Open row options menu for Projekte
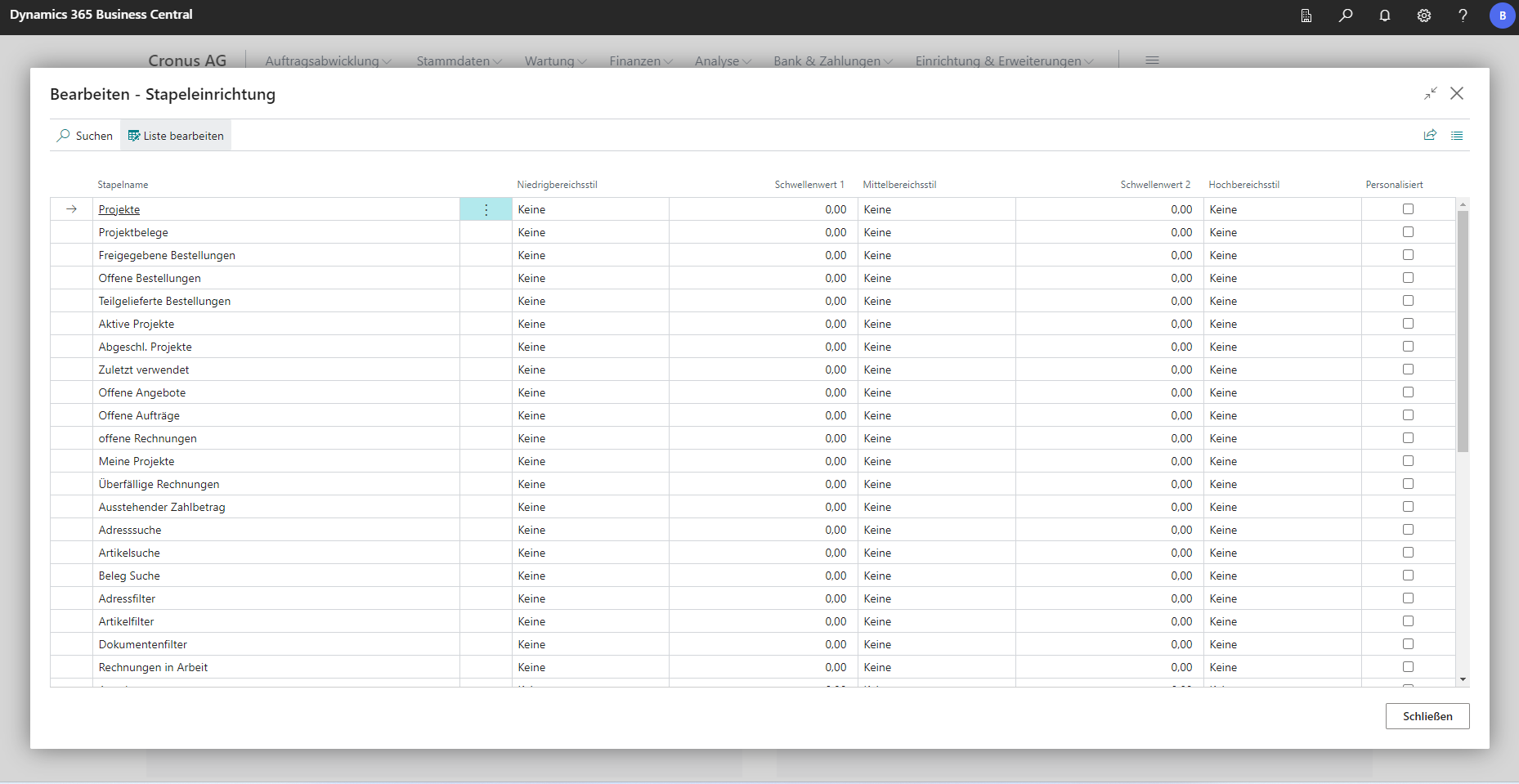 coord(486,210)
